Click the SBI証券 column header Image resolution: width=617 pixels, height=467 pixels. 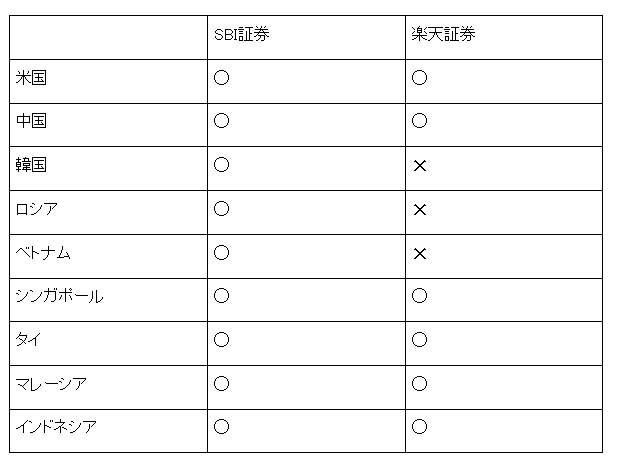pyautogui.click(x=241, y=35)
